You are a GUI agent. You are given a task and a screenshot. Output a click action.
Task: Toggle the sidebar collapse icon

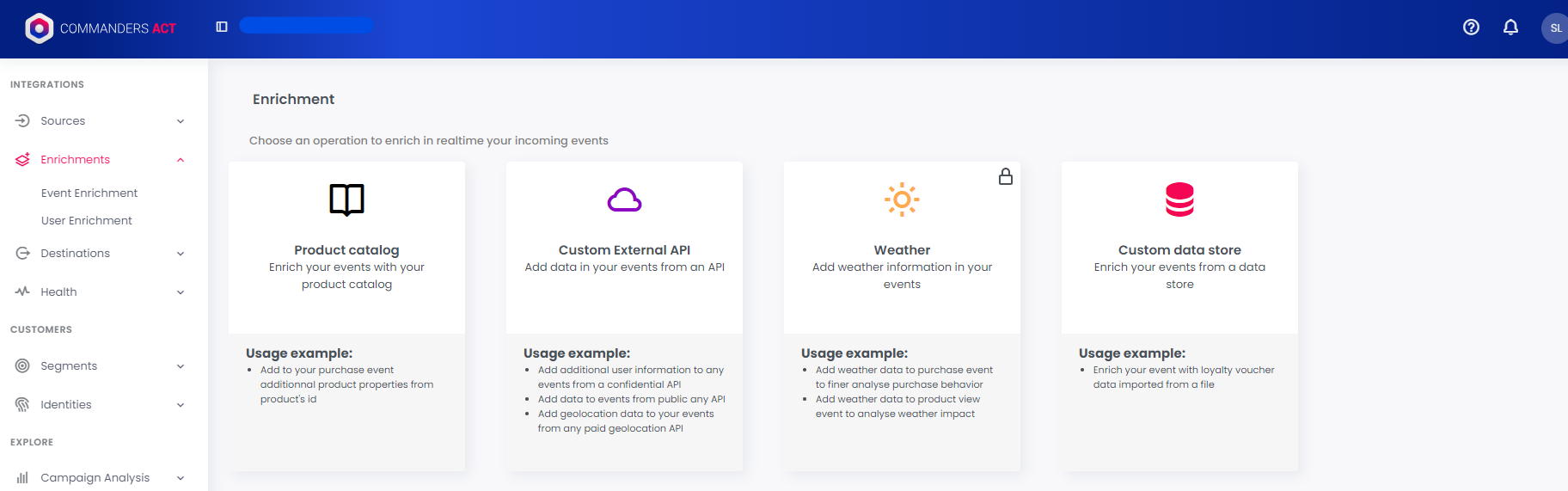(222, 27)
